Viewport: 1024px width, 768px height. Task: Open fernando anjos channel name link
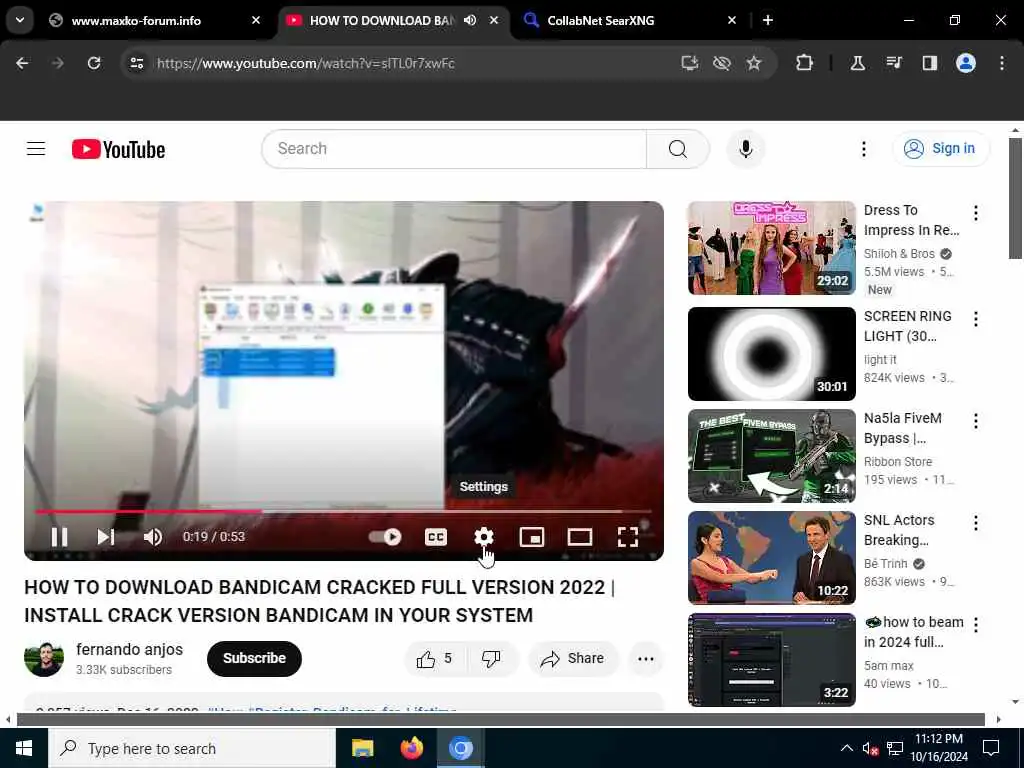point(129,649)
